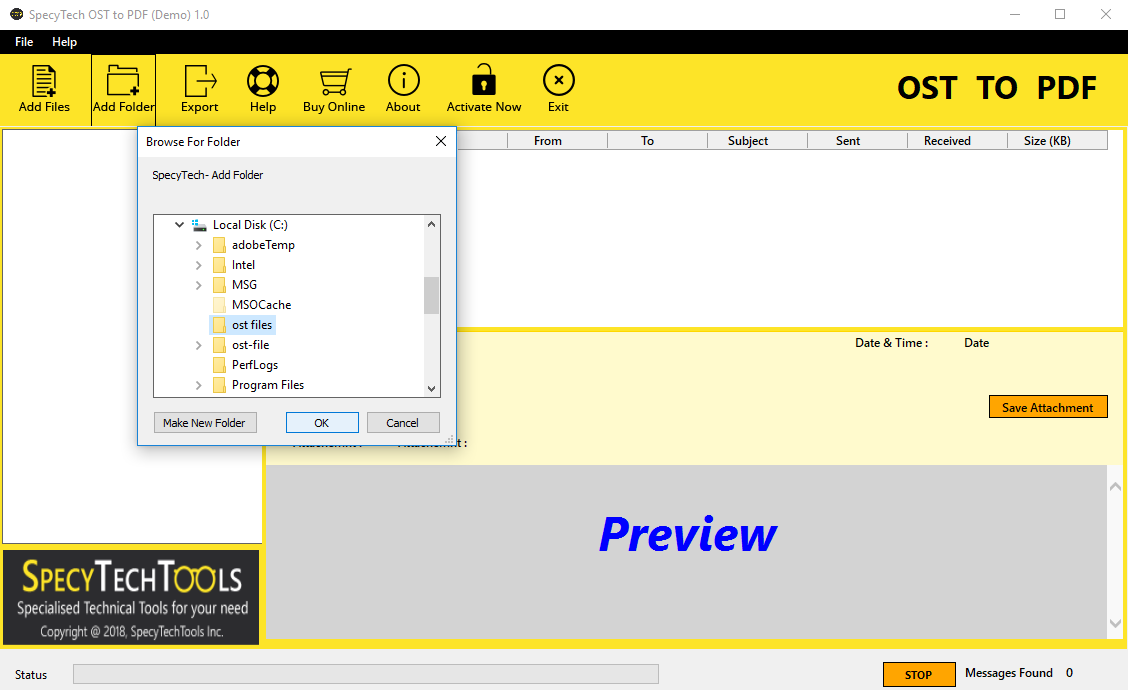Screen dimensions: 1128x690
Task: Click the Save Attachment button
Action: [x=1047, y=406]
